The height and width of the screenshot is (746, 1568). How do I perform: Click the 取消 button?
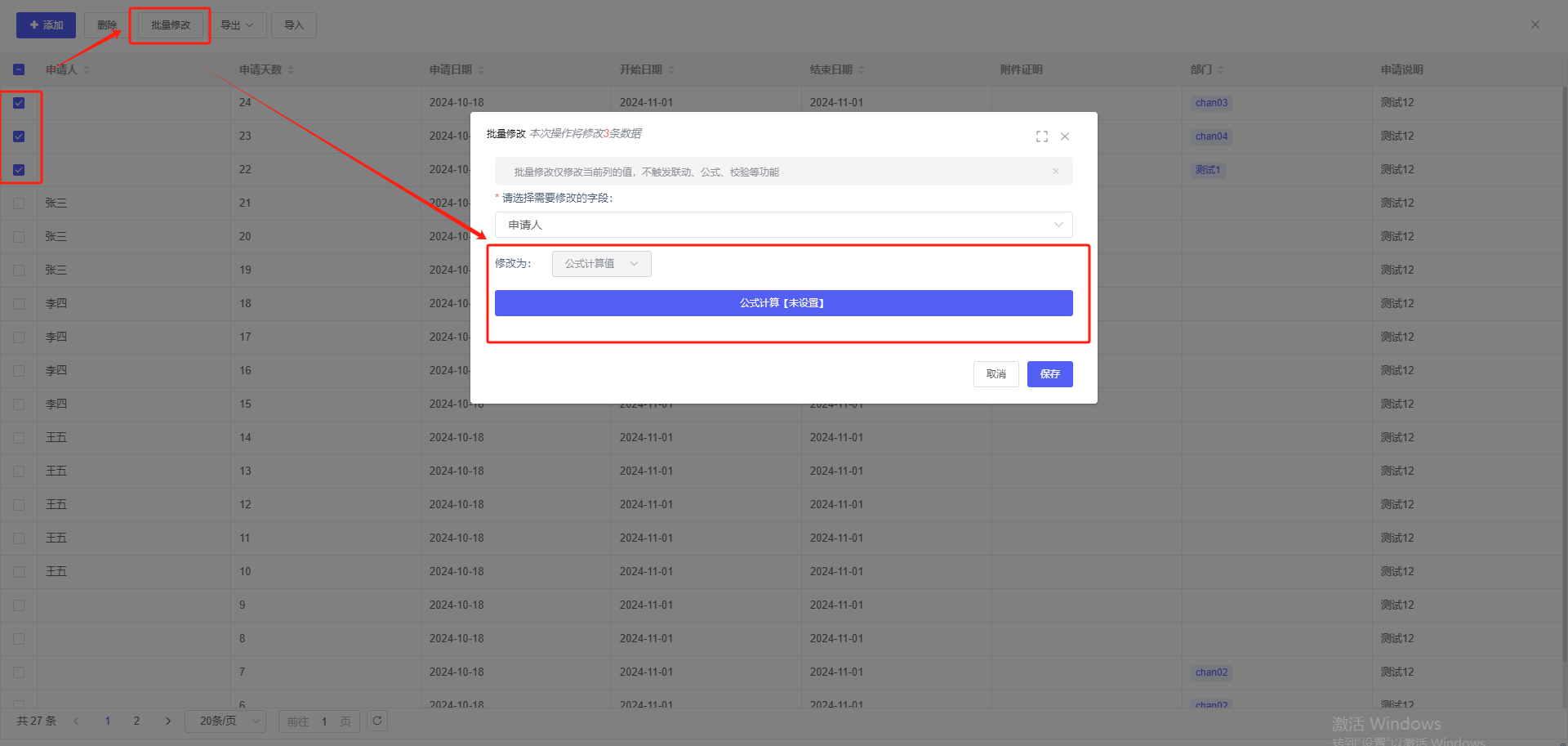pyautogui.click(x=996, y=374)
